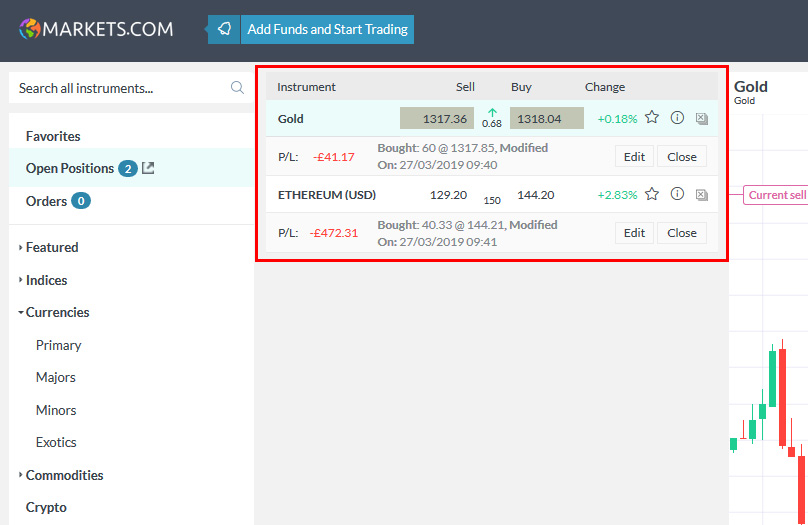808x525 pixels.
Task: Click the close-all icon on ETHEREUM row
Action: (701, 195)
